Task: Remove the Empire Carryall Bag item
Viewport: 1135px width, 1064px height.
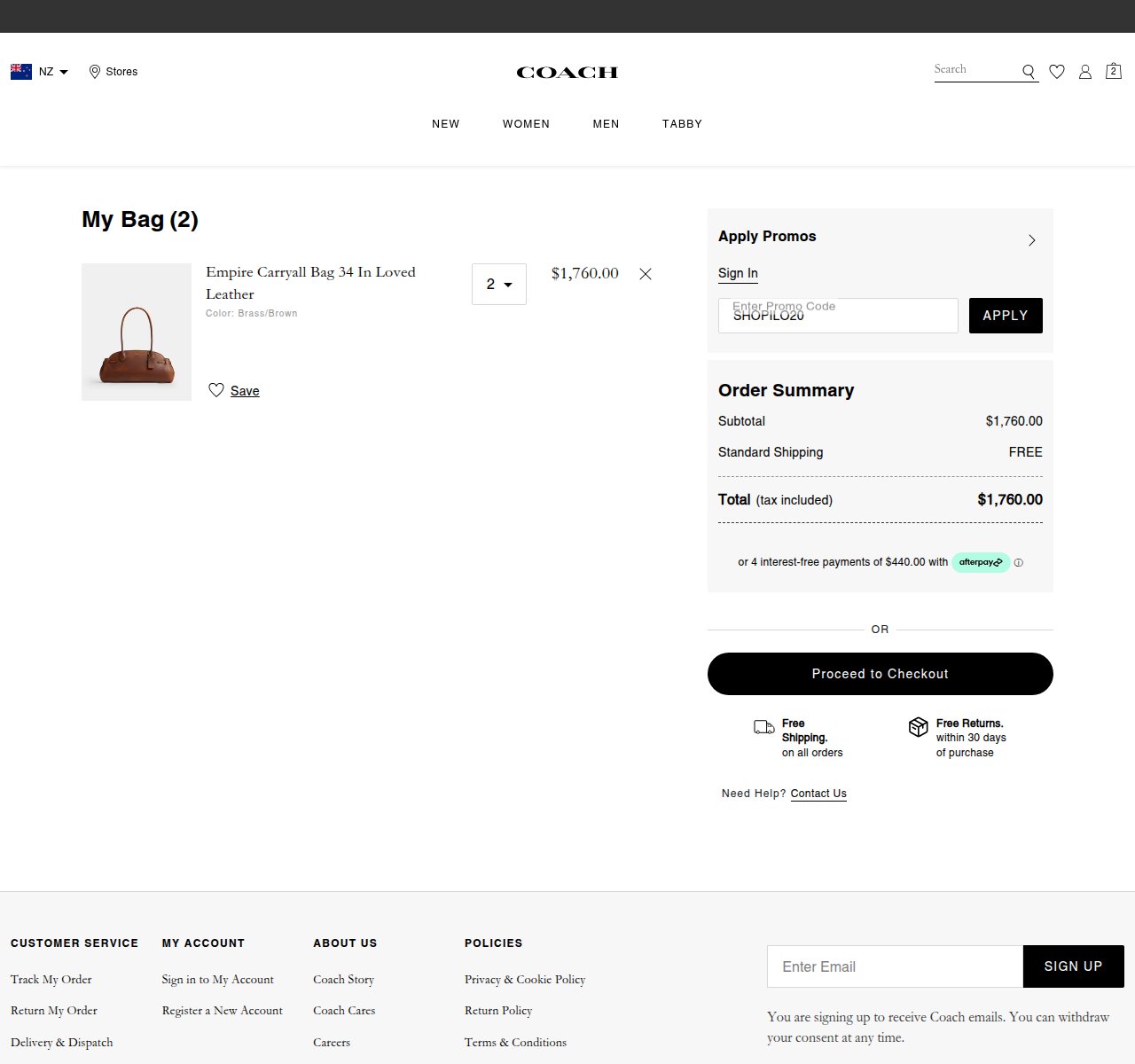Action: point(646,274)
